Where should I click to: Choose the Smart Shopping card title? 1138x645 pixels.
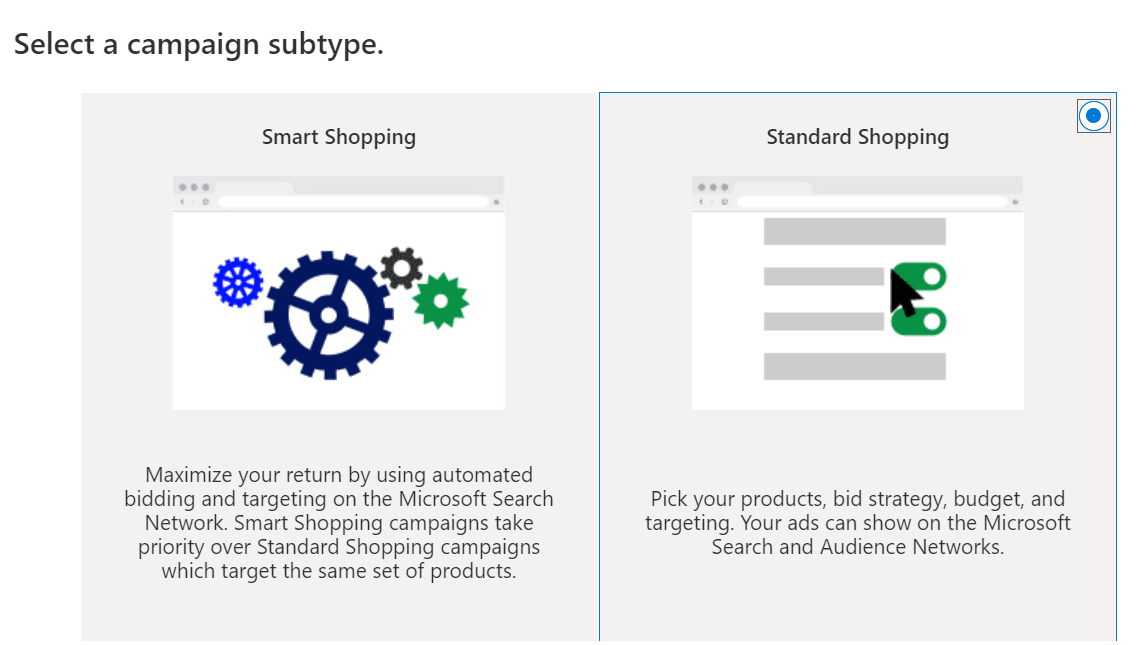click(x=339, y=137)
